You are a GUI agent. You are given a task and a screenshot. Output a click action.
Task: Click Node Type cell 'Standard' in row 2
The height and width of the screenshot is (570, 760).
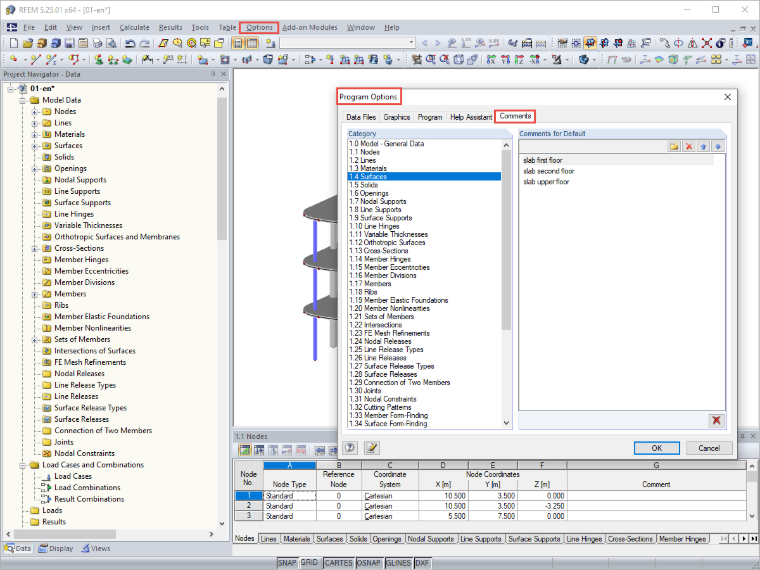(x=289, y=506)
